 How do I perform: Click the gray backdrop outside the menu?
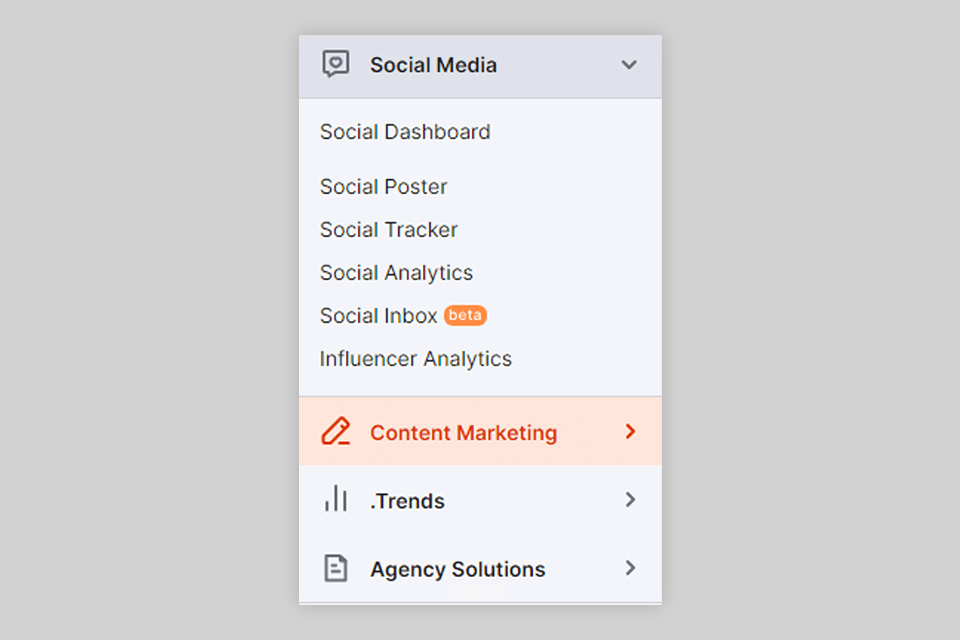150,320
